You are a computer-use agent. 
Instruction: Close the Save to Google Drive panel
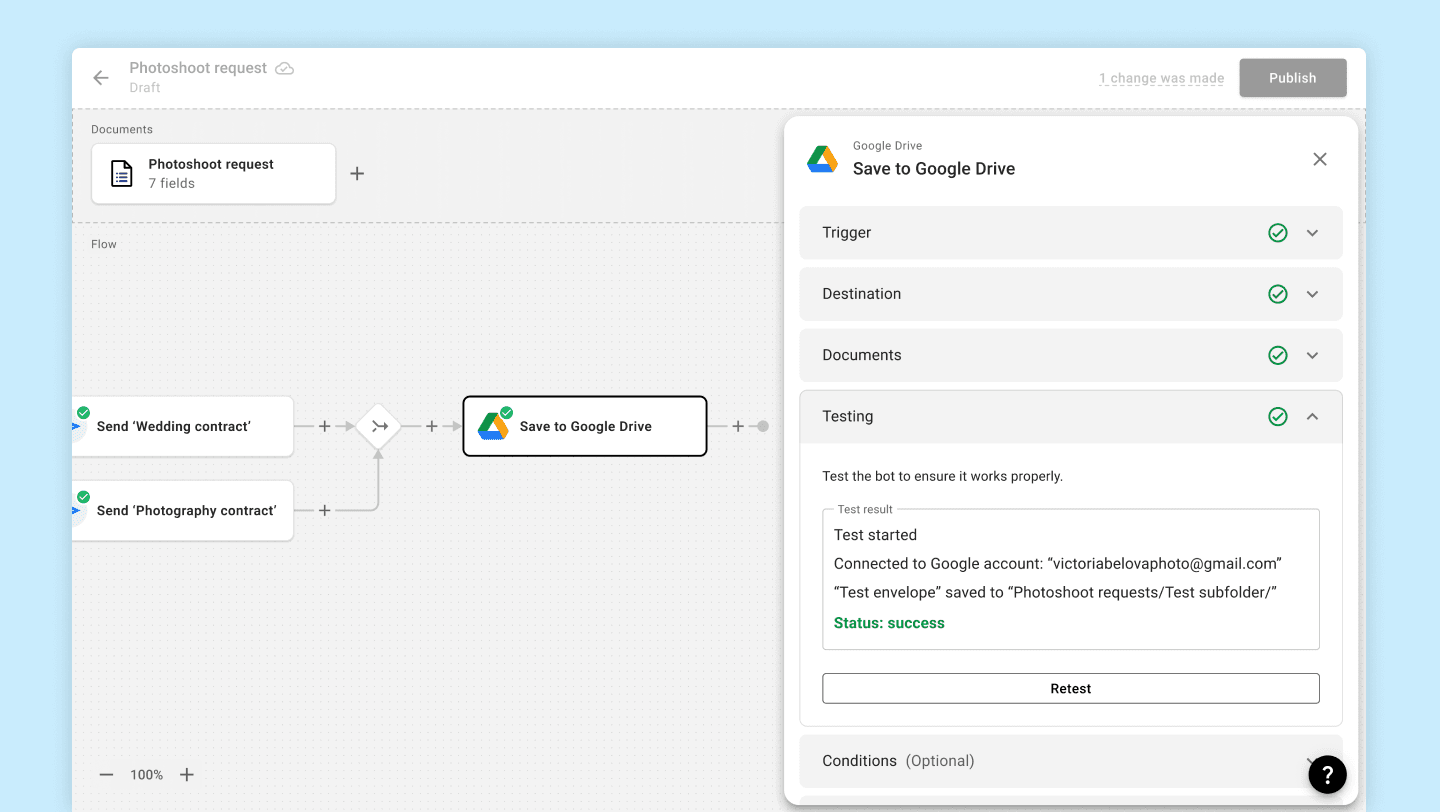tap(1320, 159)
